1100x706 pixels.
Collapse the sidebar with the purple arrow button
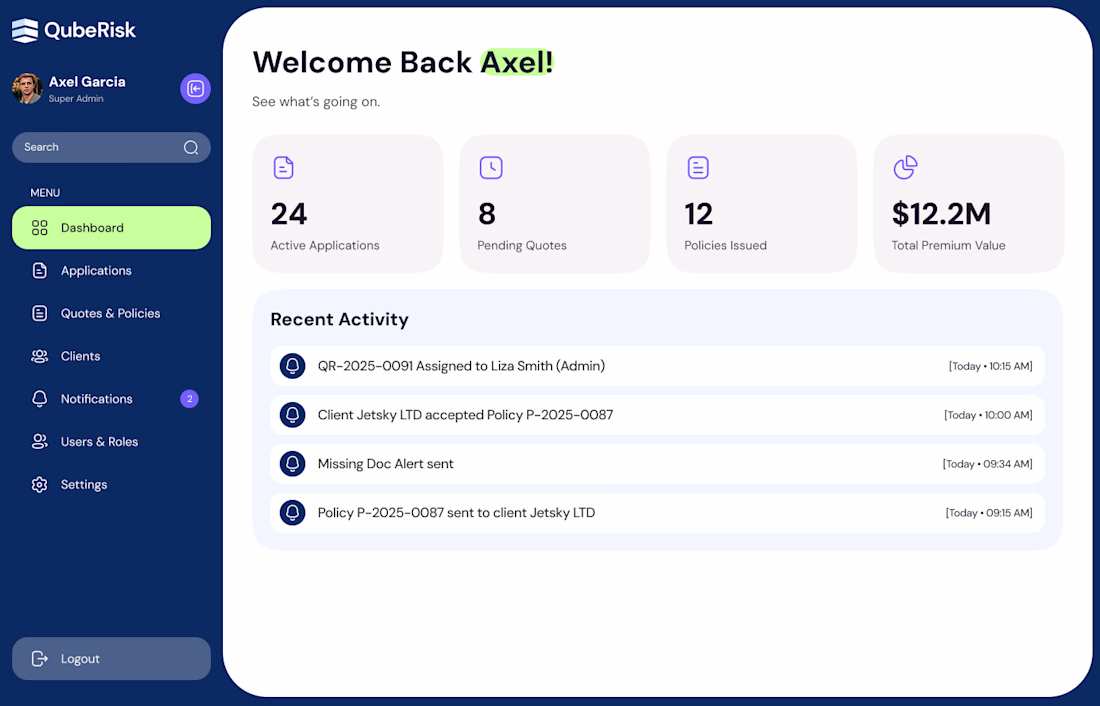[x=195, y=88]
